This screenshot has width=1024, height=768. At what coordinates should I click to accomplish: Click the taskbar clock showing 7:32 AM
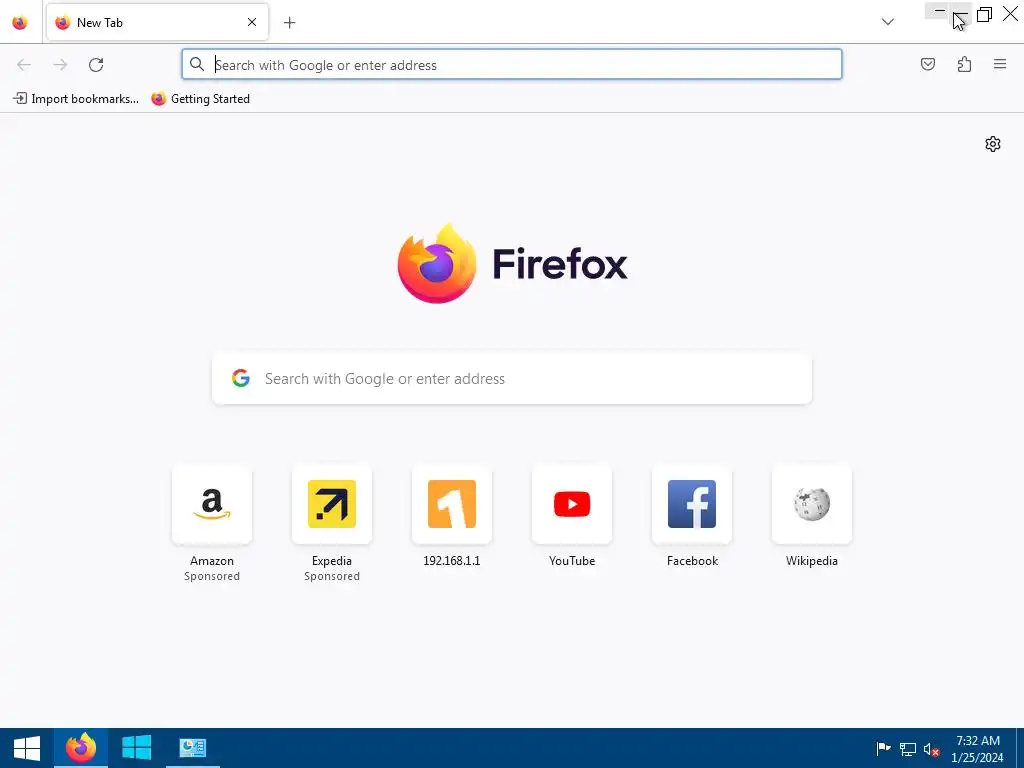click(978, 749)
